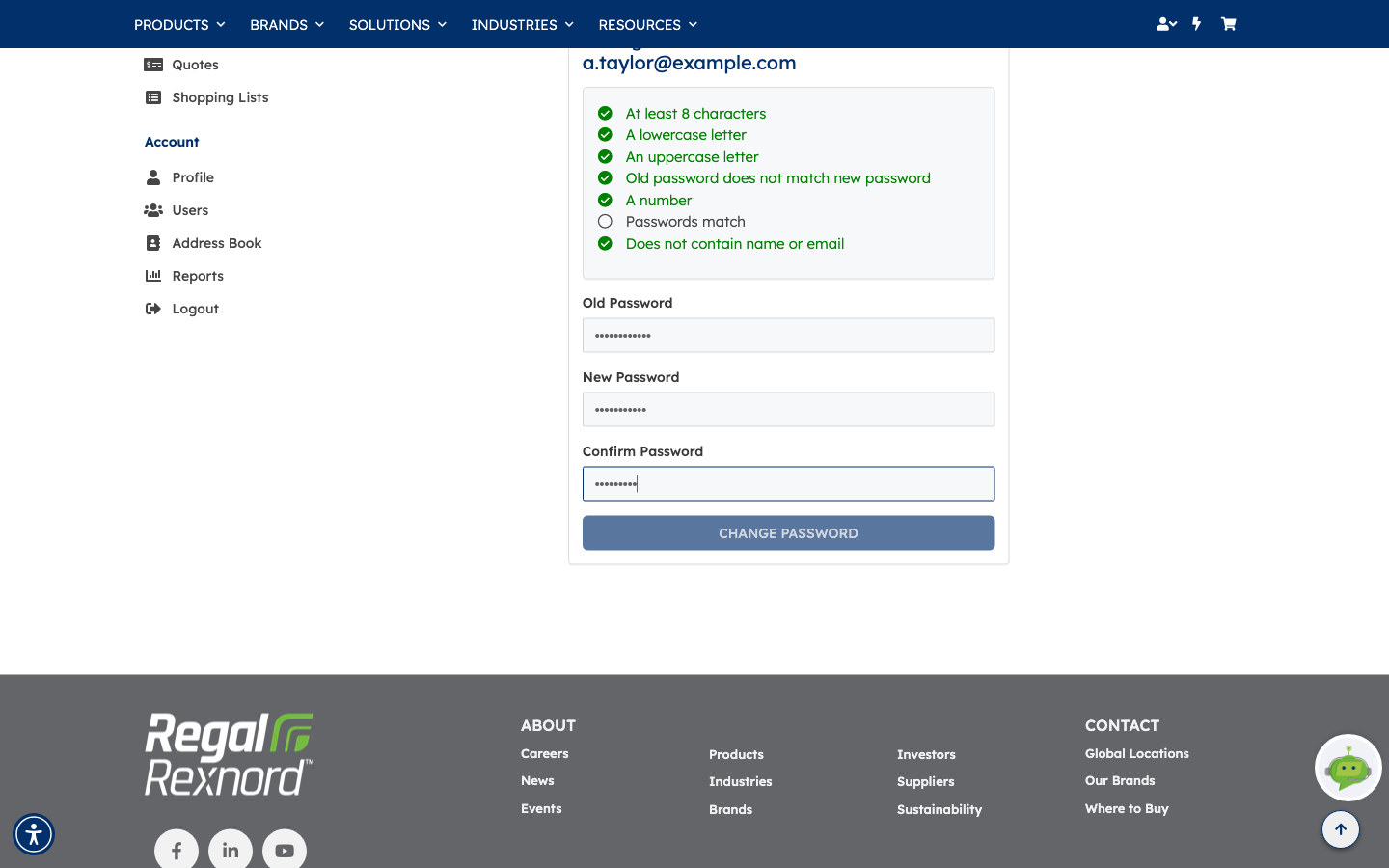Click the Users group icon
The image size is (1389, 868).
pyautogui.click(x=153, y=210)
